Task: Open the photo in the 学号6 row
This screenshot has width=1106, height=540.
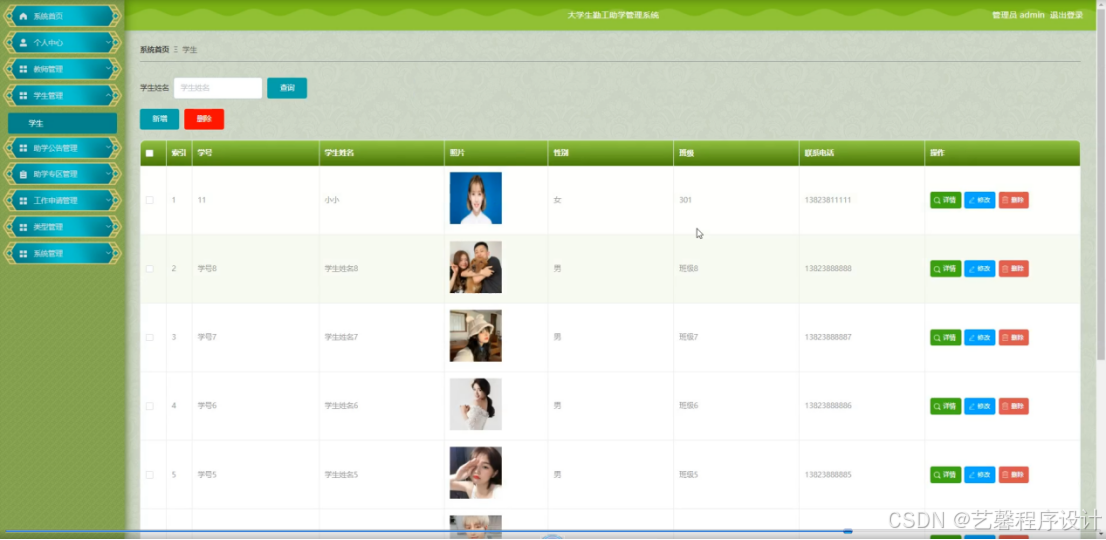Action: pos(475,404)
